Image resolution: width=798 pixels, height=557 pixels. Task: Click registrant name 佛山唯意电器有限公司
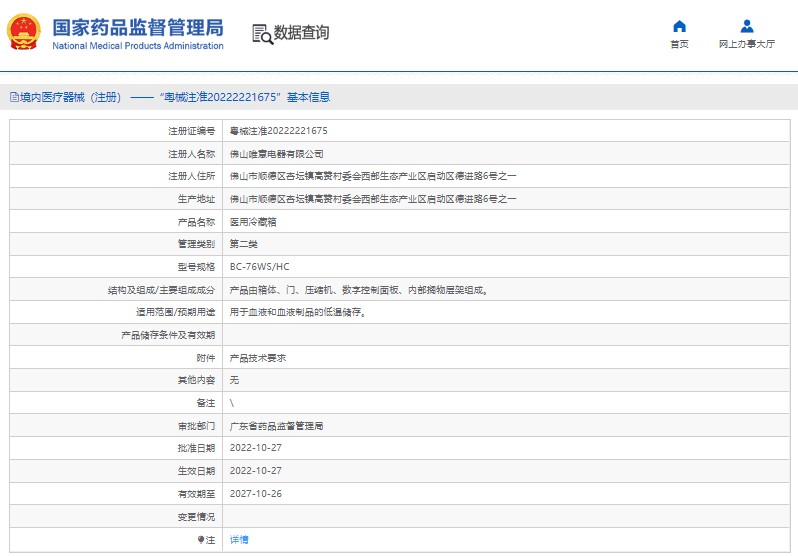(277, 154)
